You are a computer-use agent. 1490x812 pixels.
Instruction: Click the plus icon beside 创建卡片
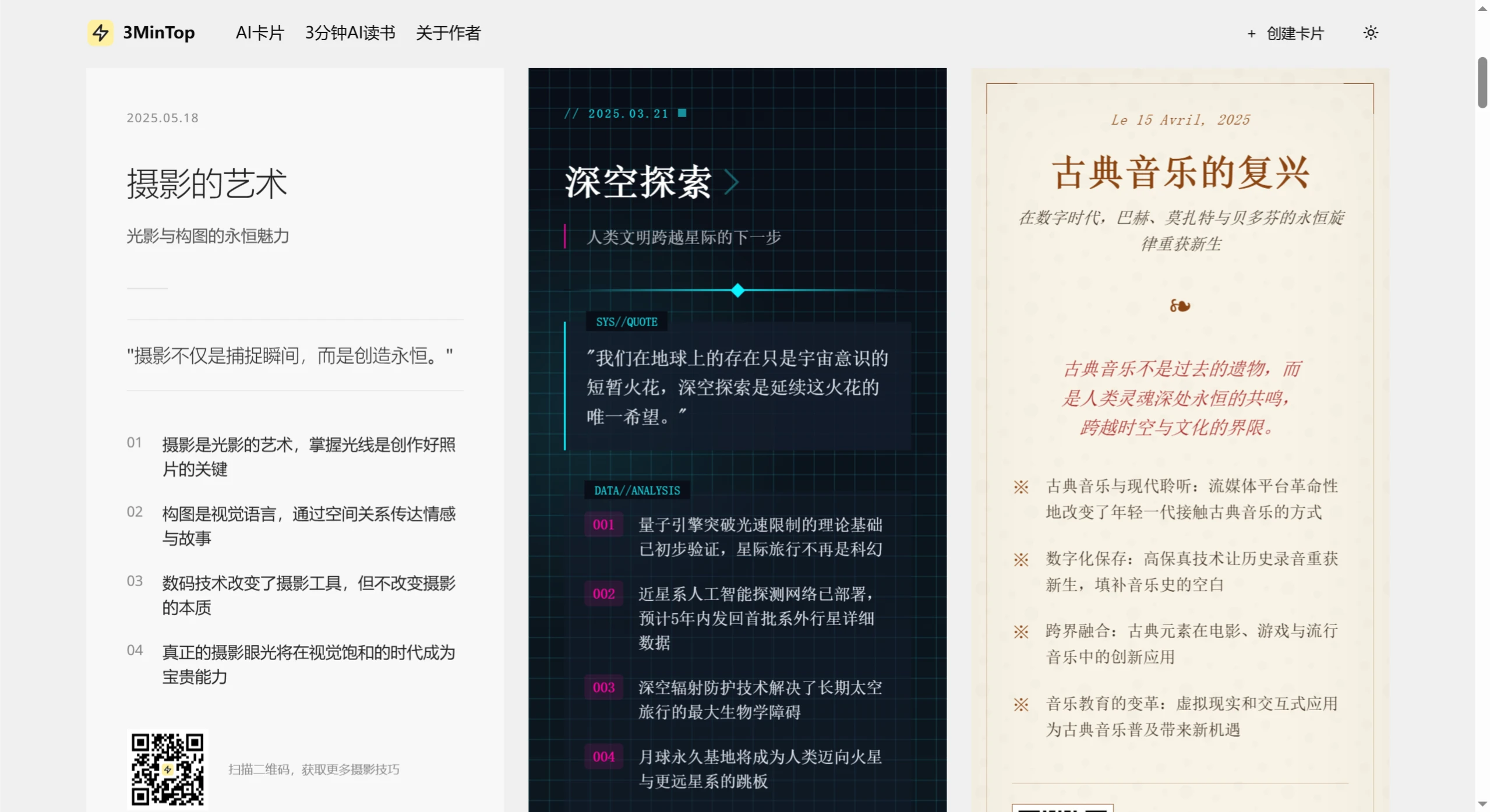tap(1251, 33)
